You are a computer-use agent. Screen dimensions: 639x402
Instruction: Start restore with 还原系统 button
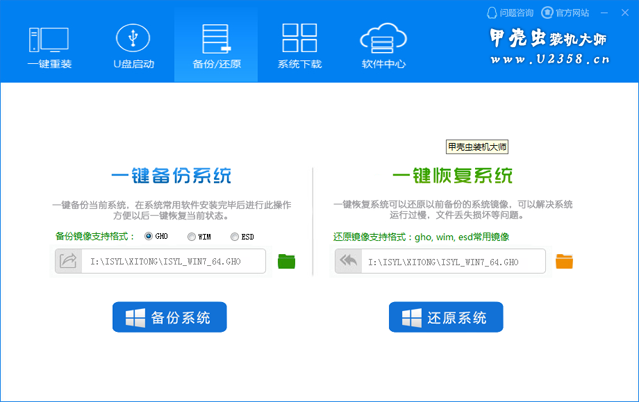pyautogui.click(x=446, y=317)
